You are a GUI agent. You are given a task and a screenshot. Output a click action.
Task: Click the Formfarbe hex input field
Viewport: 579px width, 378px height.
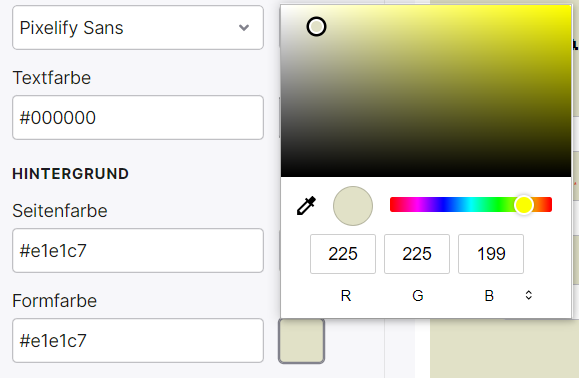click(x=138, y=341)
